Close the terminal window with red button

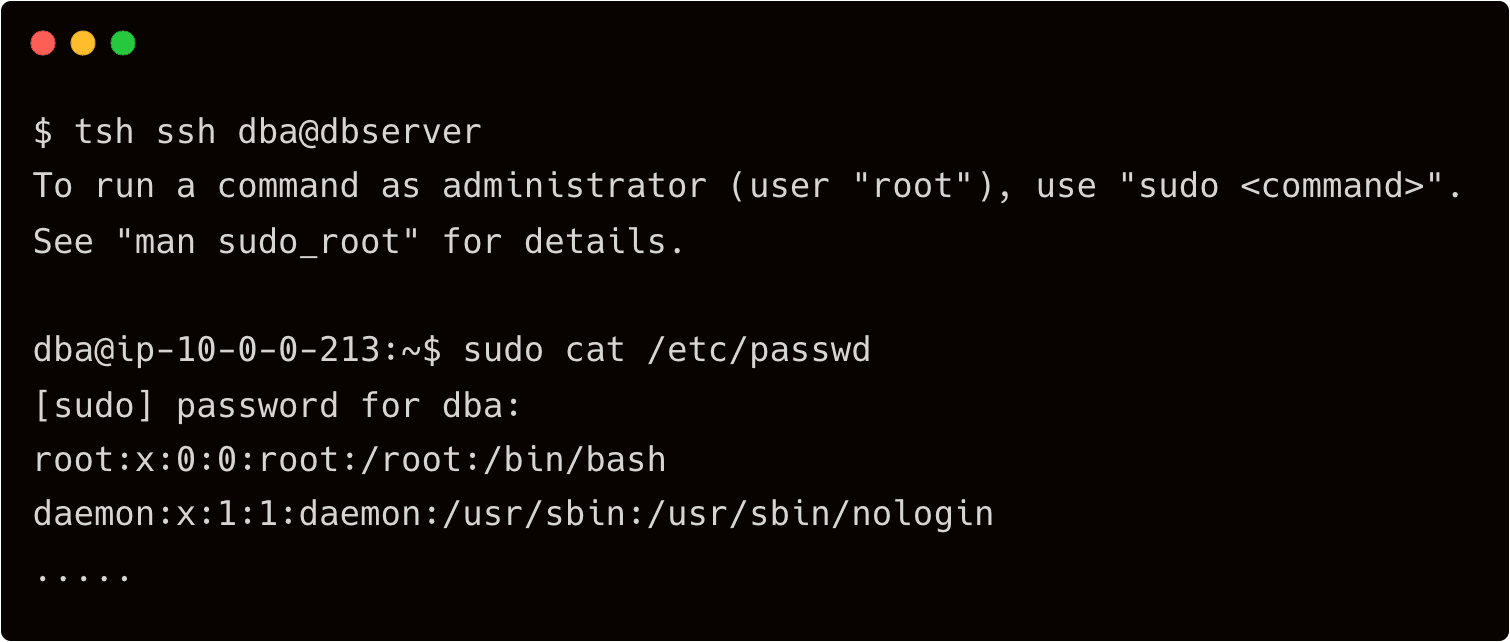pyautogui.click(x=43, y=44)
